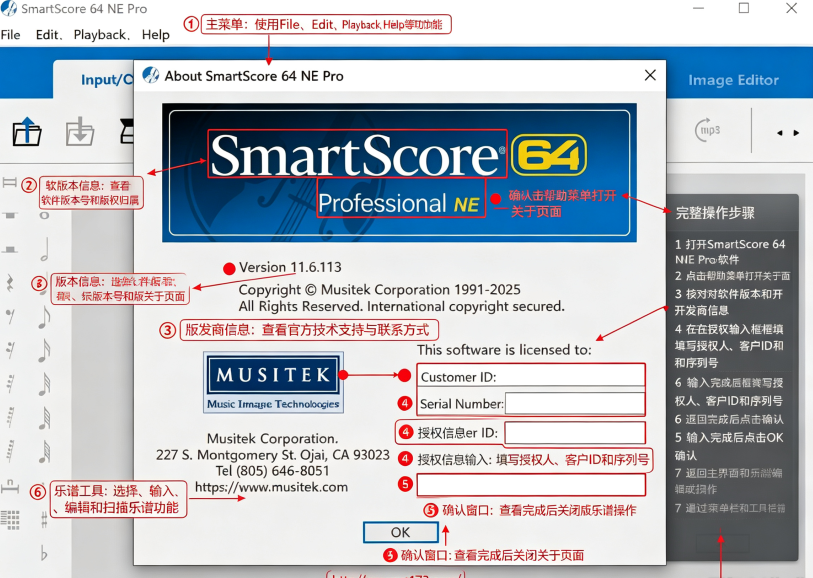Close the SmartScore main window
The image size is (813, 578).
coord(791,8)
